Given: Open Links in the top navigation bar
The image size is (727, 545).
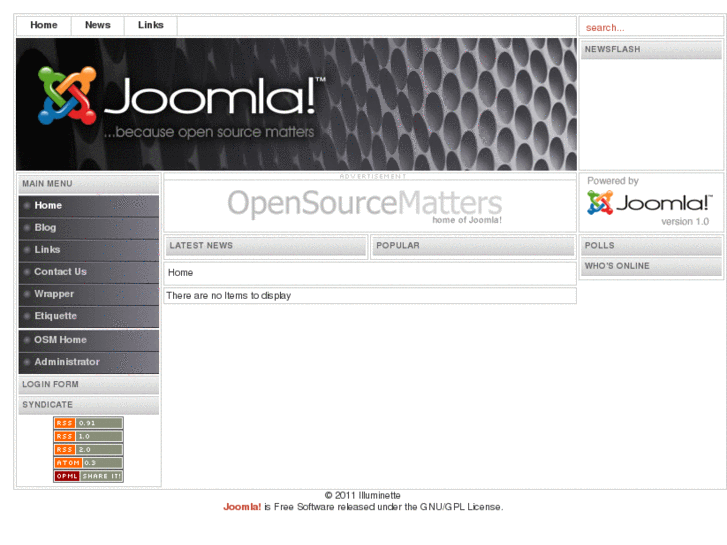Looking at the screenshot, I should tap(151, 26).
